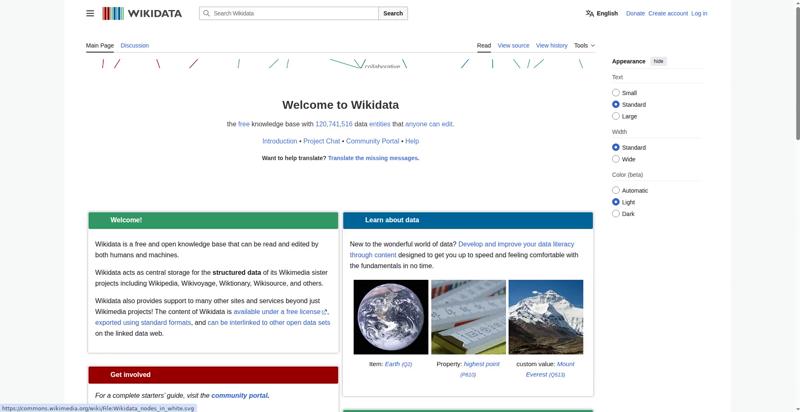Select the Dark color mode

[616, 214]
